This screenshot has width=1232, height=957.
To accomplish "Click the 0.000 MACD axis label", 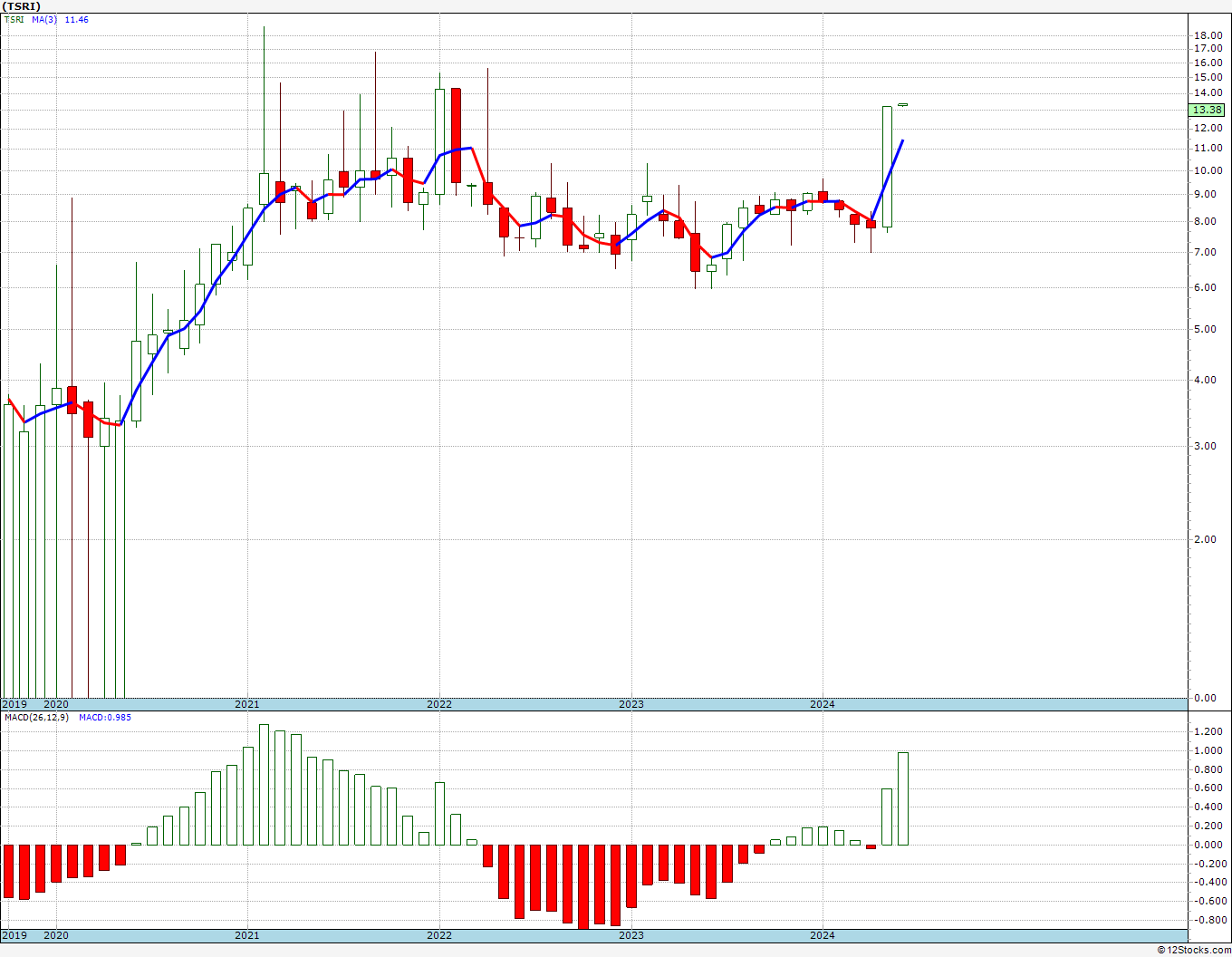I will coord(1209,845).
